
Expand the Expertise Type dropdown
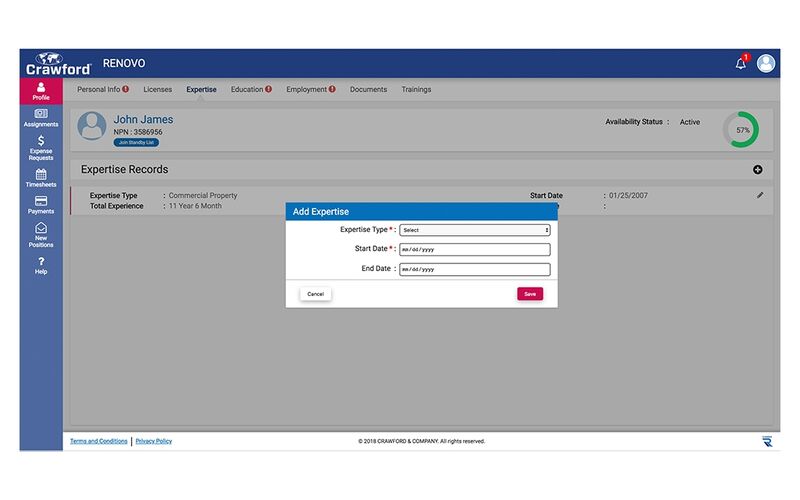474,230
